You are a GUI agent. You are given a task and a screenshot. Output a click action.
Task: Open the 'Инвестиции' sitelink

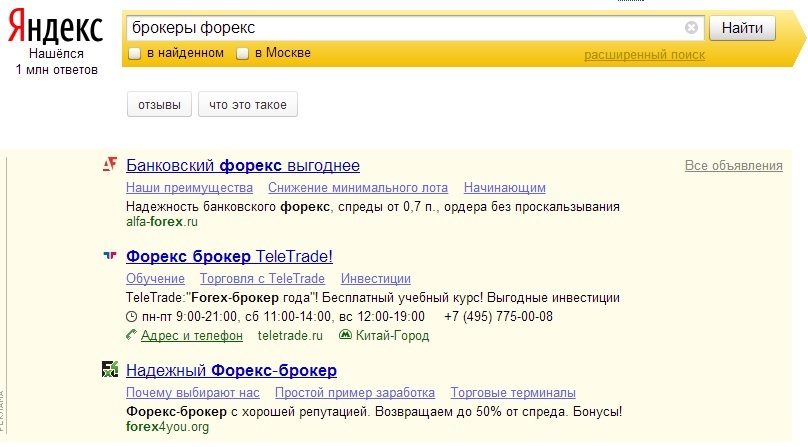tap(376, 278)
